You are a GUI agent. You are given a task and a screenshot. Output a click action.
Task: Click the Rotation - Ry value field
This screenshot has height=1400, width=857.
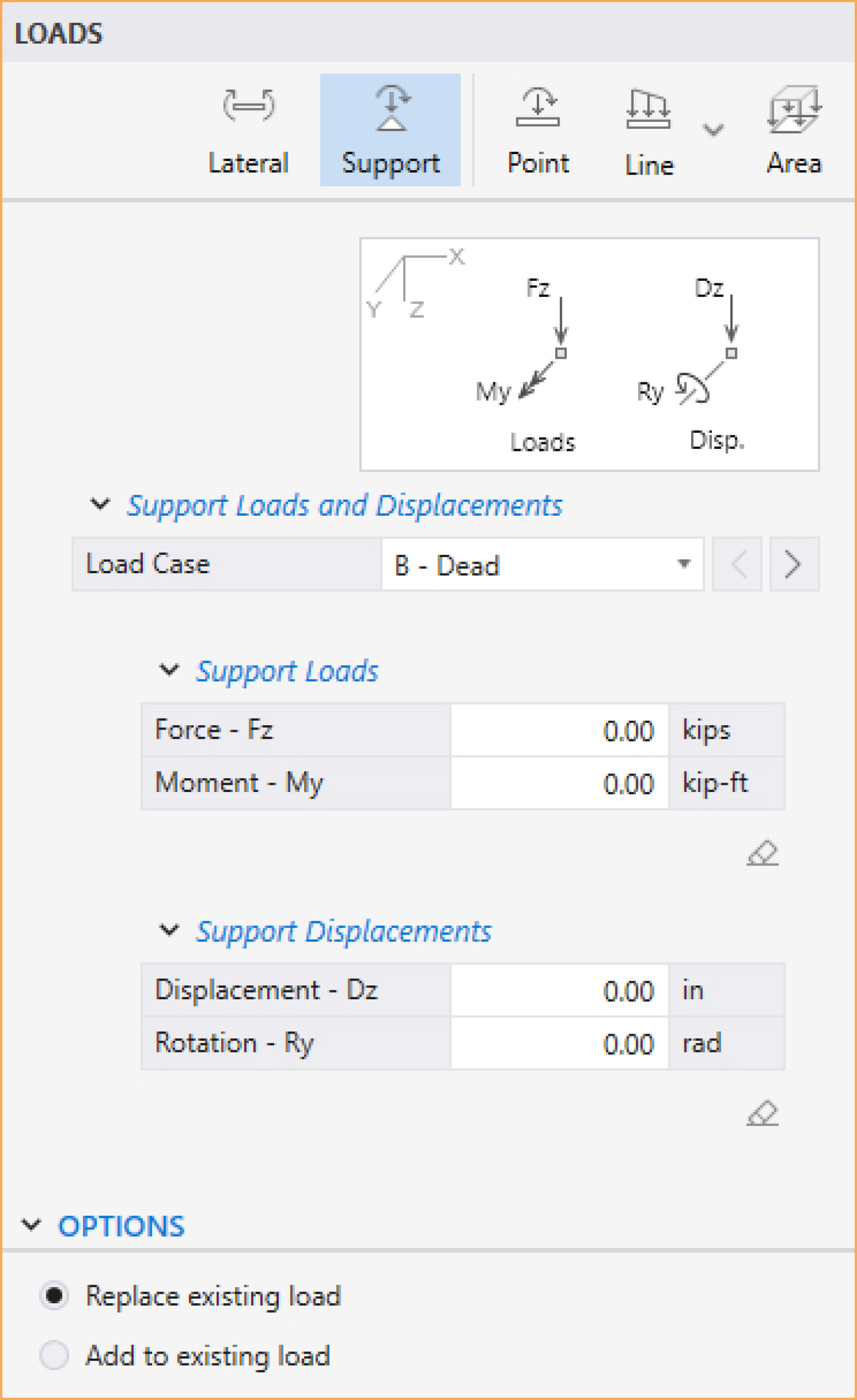559,1043
